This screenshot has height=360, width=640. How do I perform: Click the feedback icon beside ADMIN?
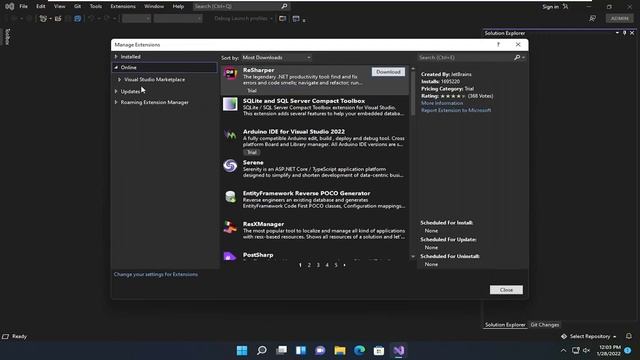[x=592, y=18]
